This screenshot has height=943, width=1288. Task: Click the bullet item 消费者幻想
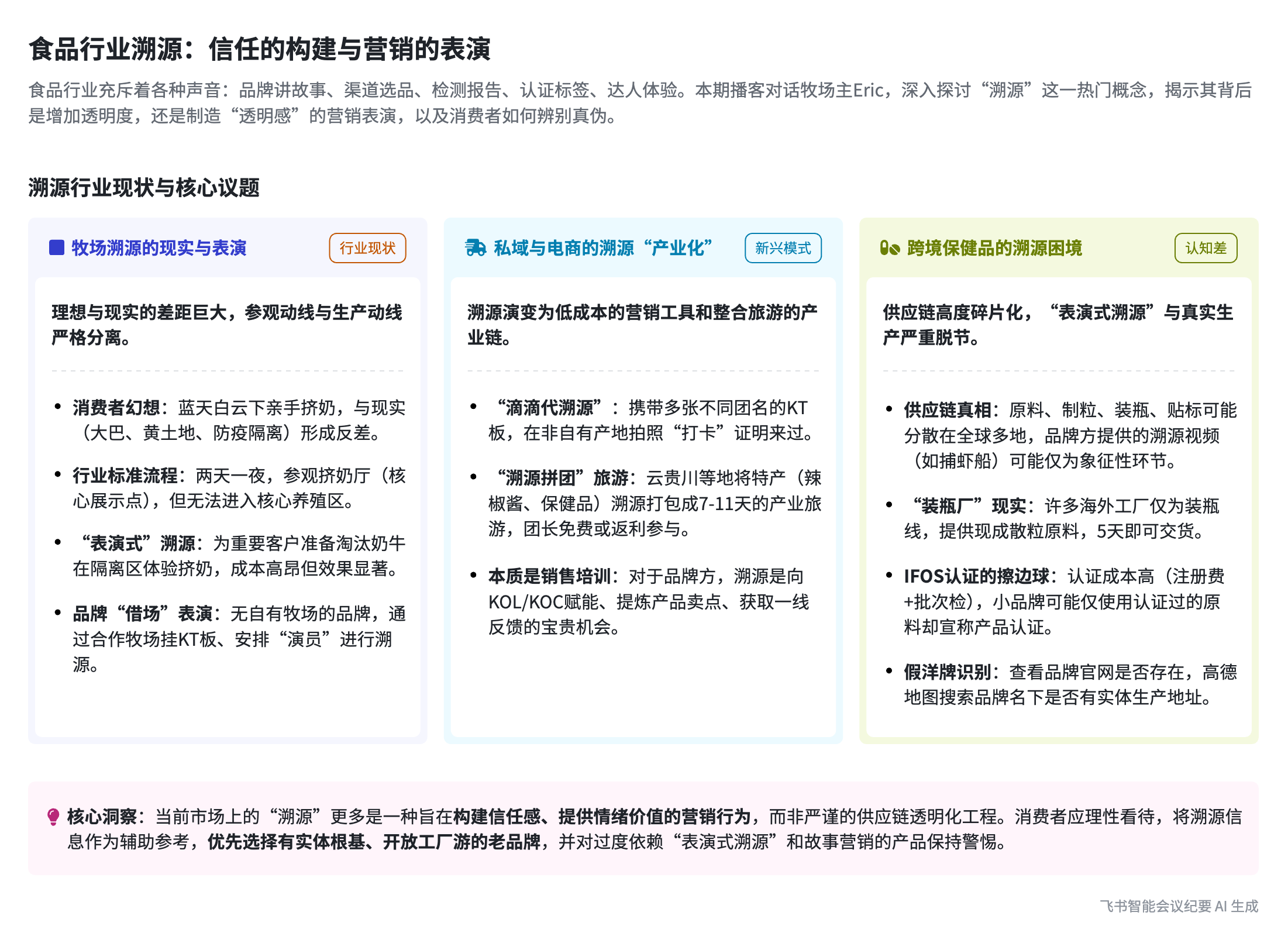(116, 408)
